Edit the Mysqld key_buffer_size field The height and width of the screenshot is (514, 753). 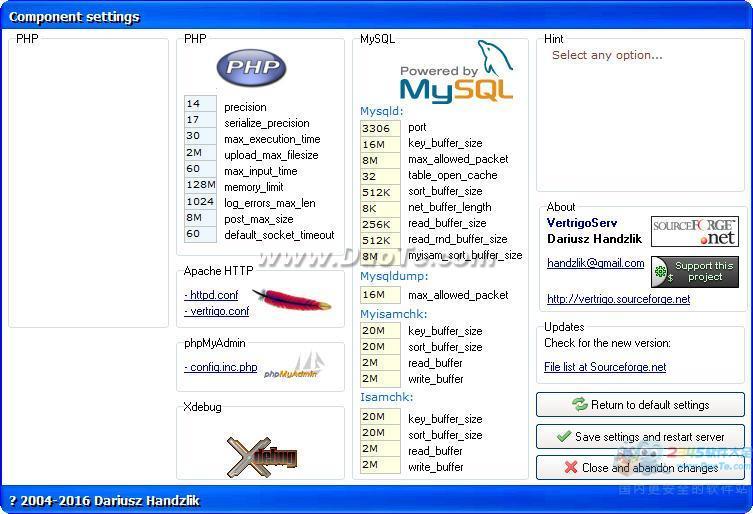[380, 144]
